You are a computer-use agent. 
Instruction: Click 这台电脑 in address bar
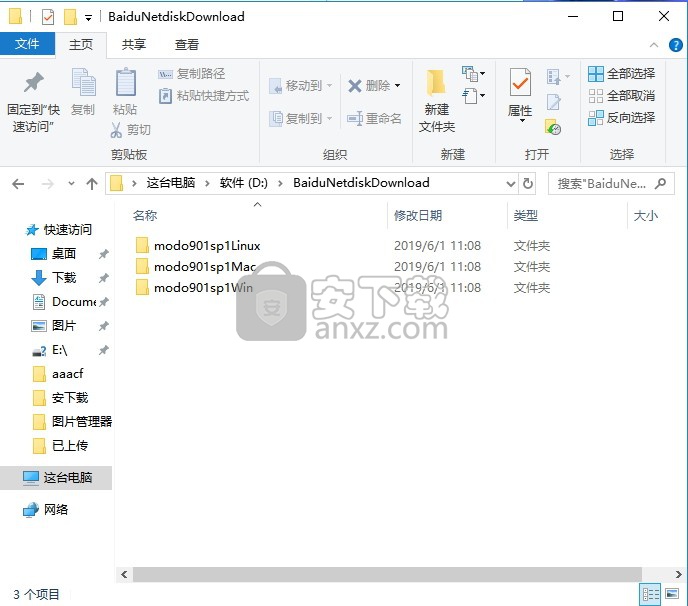[x=171, y=183]
